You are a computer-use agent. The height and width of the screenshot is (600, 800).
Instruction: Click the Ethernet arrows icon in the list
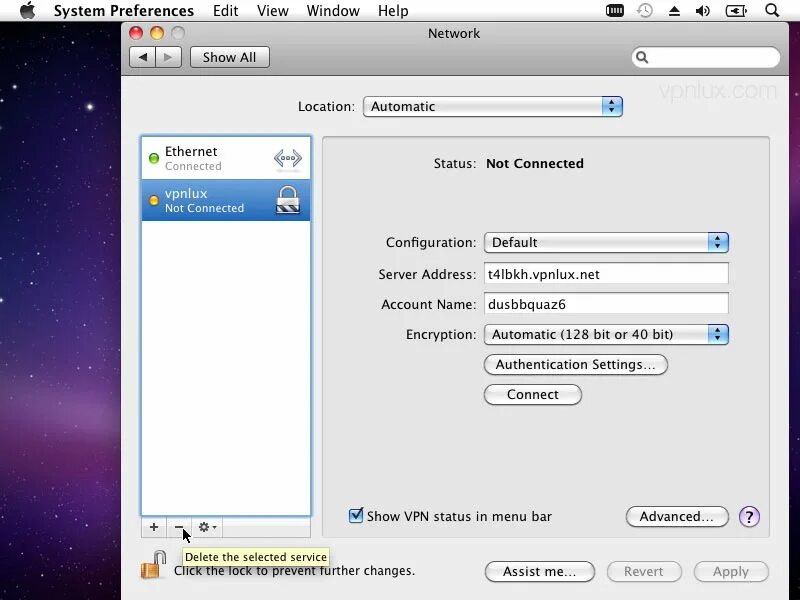click(288, 158)
